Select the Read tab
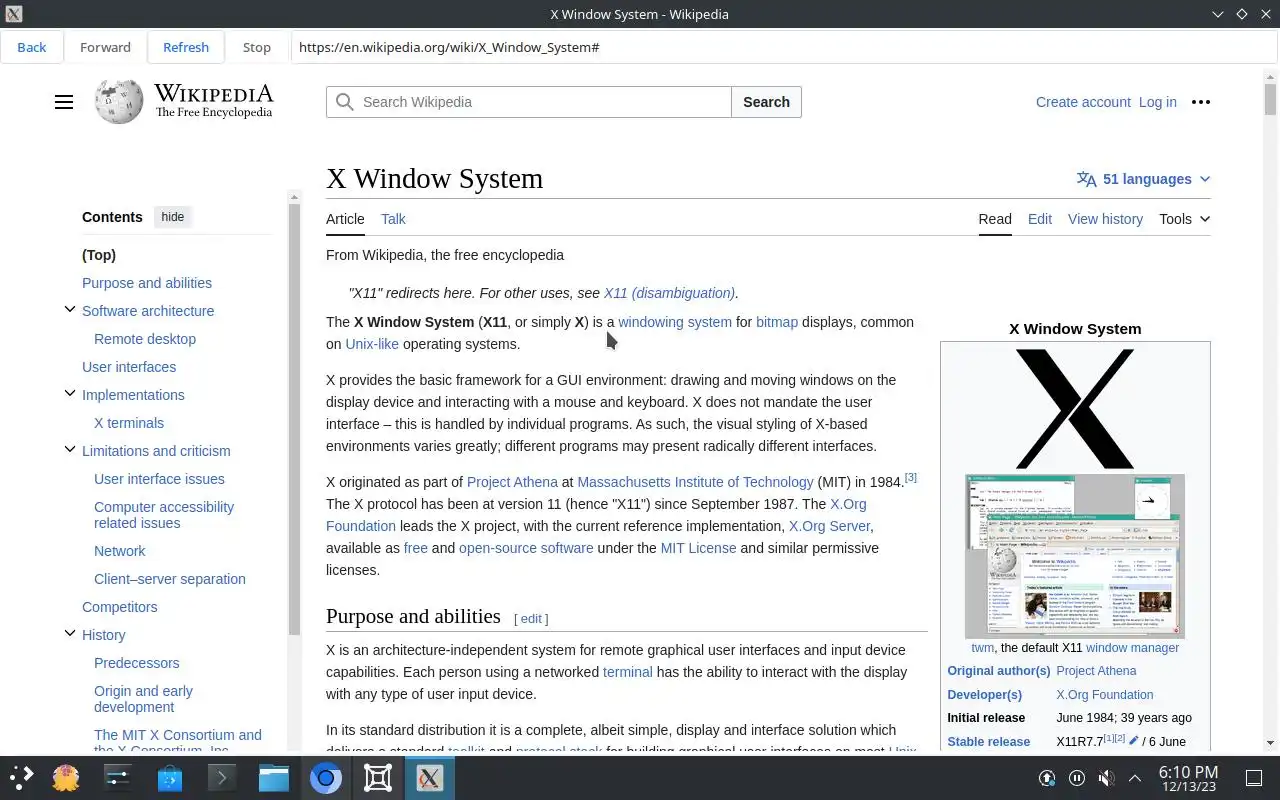The height and width of the screenshot is (800, 1280). [x=995, y=219]
